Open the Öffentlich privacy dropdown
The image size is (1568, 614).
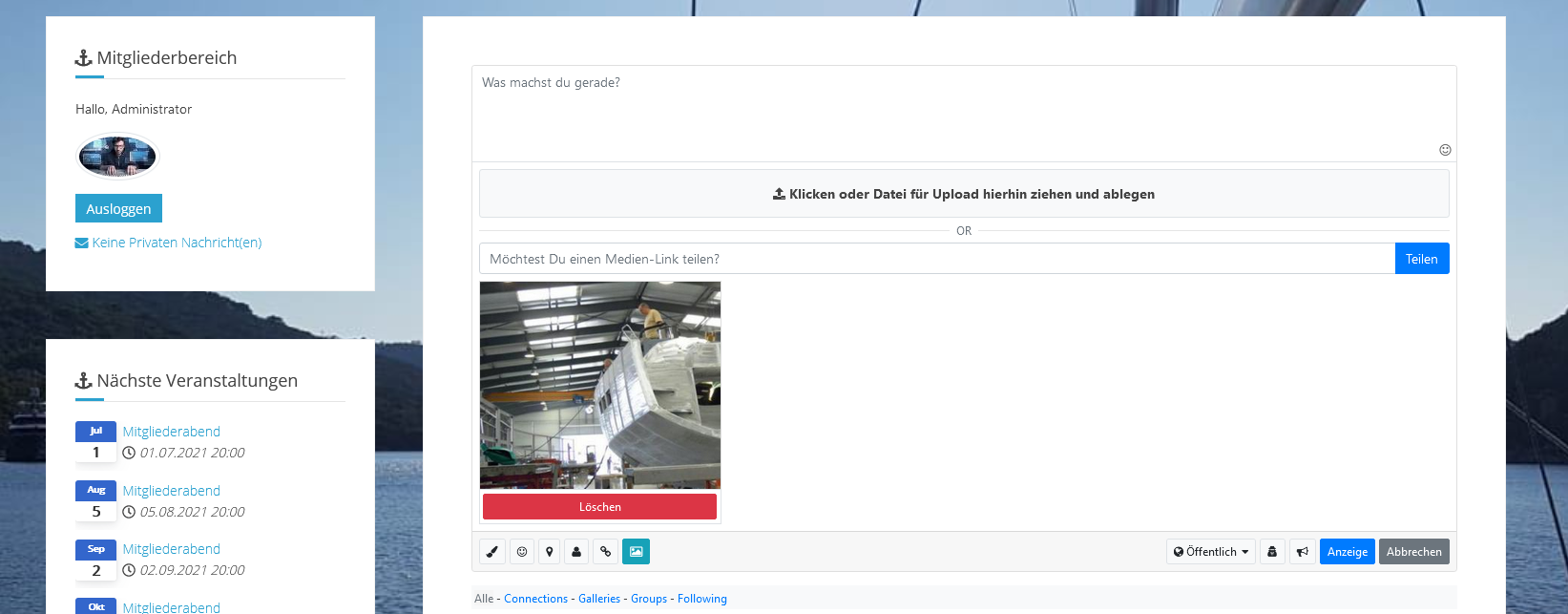pyautogui.click(x=1211, y=552)
